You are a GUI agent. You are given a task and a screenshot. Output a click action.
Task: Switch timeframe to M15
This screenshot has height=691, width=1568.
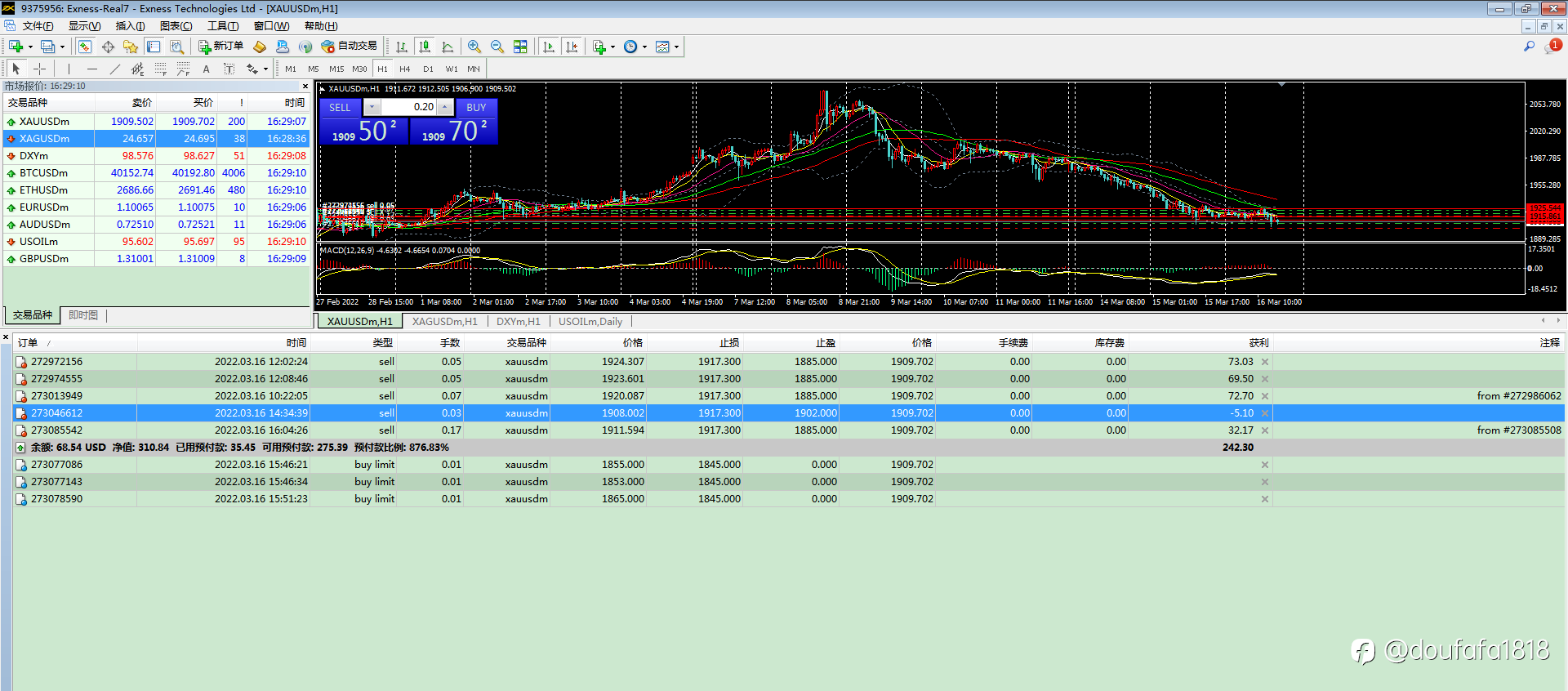(336, 69)
